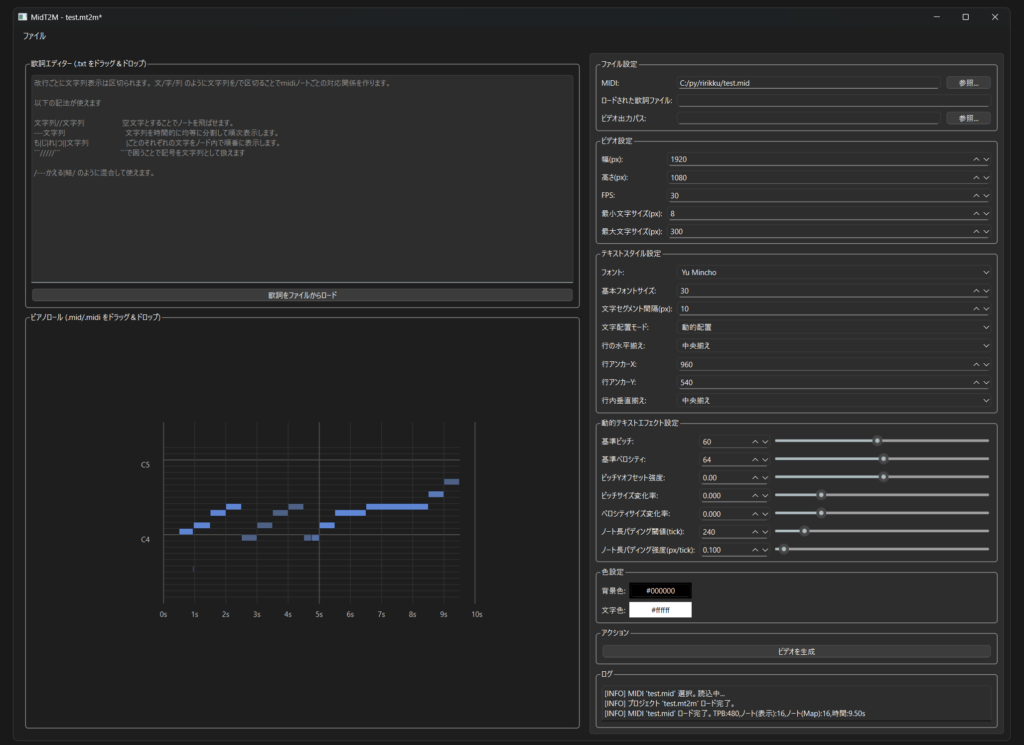Increase 幅(px) using its up arrow
The width and height of the screenshot is (1024, 745).
(x=975, y=159)
